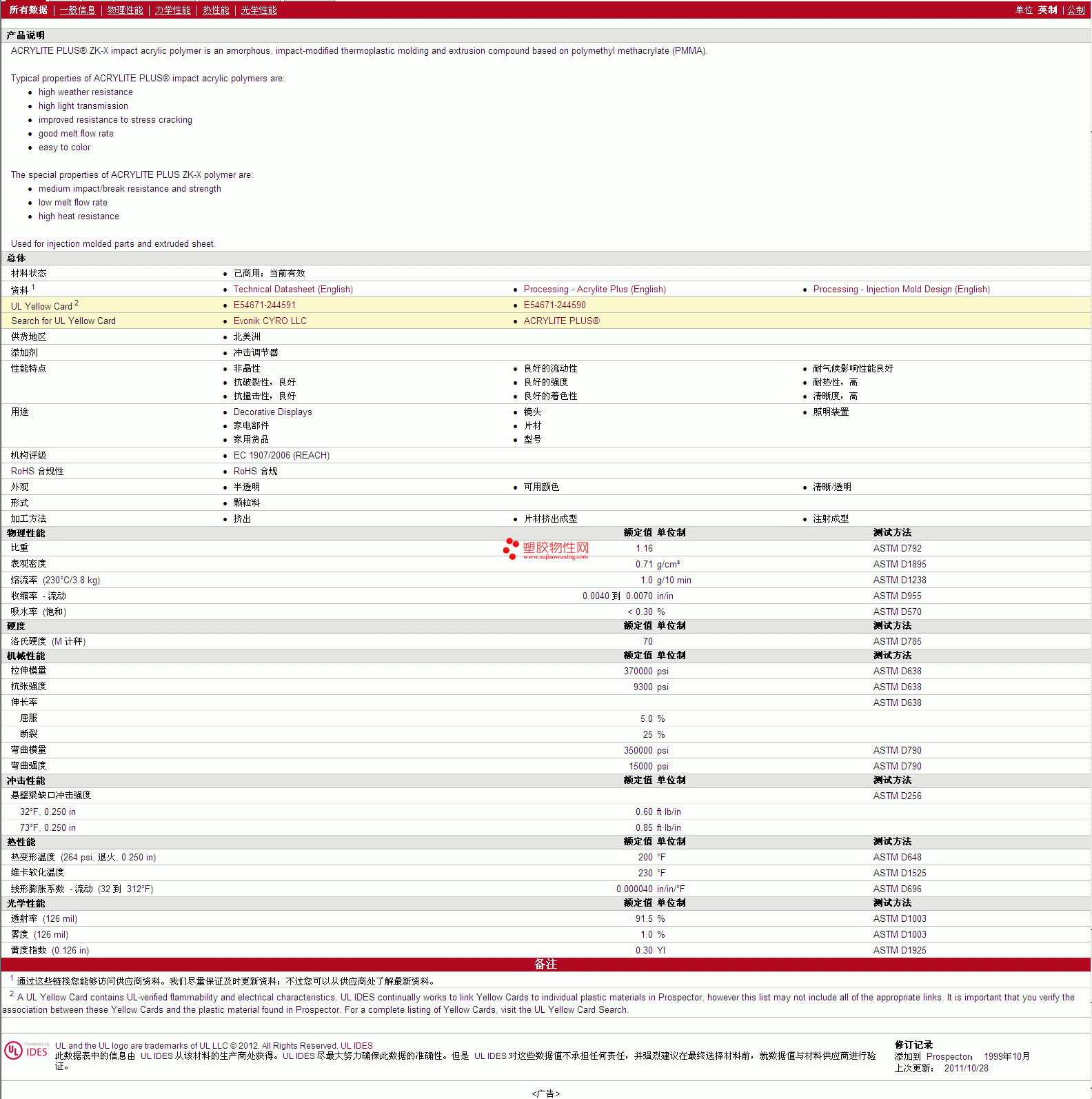Click ASTM D955 test method
The image size is (1092, 1099).
coord(897,596)
